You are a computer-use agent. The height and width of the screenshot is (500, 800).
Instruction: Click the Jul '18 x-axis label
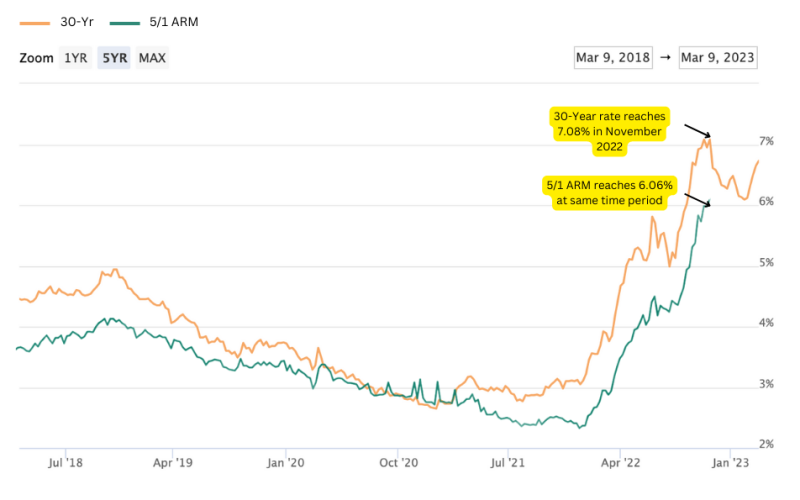[64, 463]
